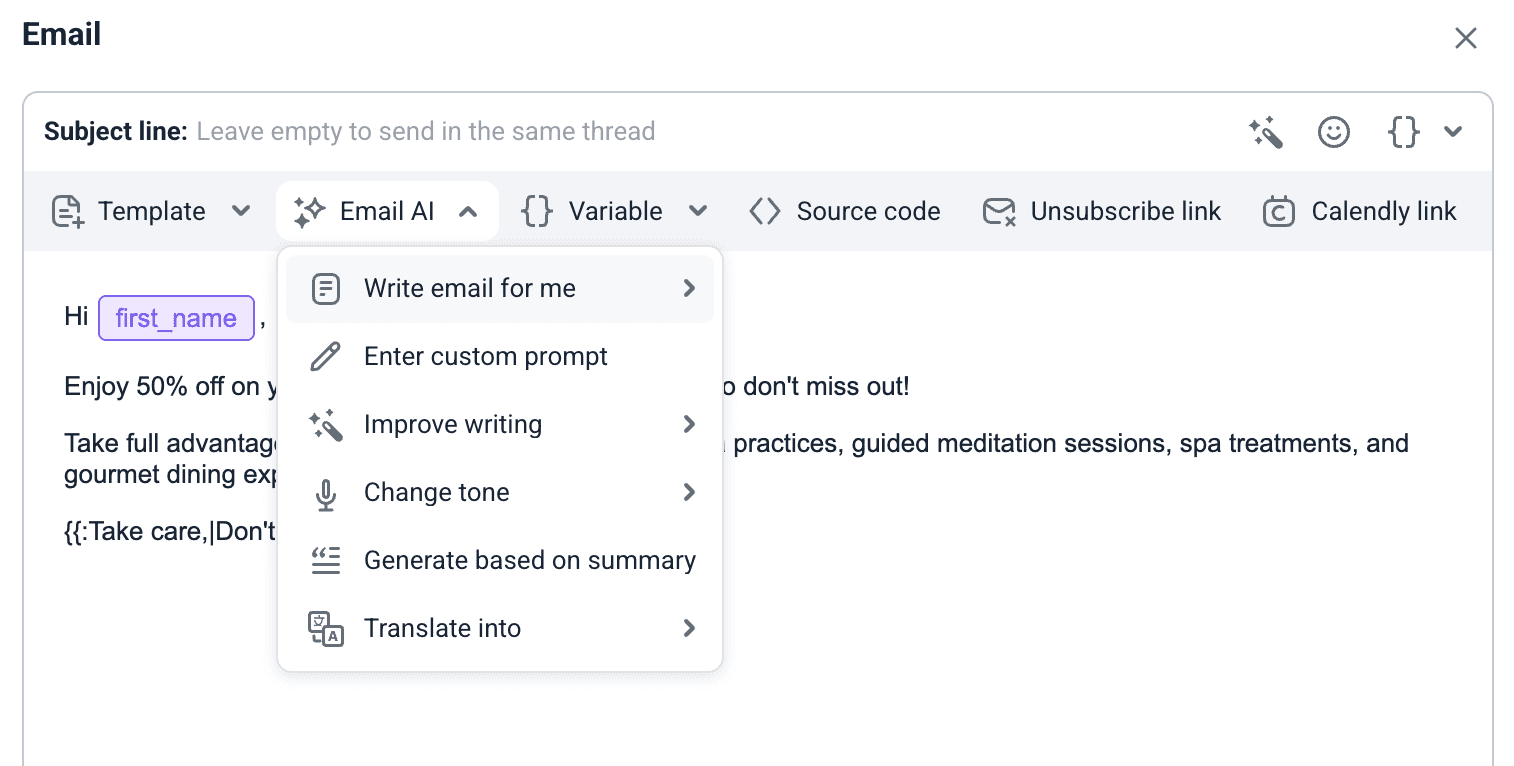Select Generate based on summary
This screenshot has width=1514, height=766.
click(x=530, y=561)
